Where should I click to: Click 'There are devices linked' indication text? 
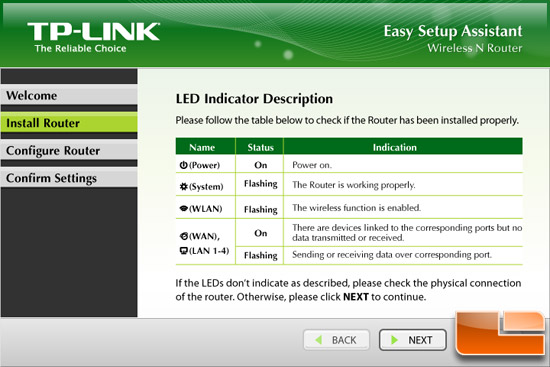pos(407,233)
